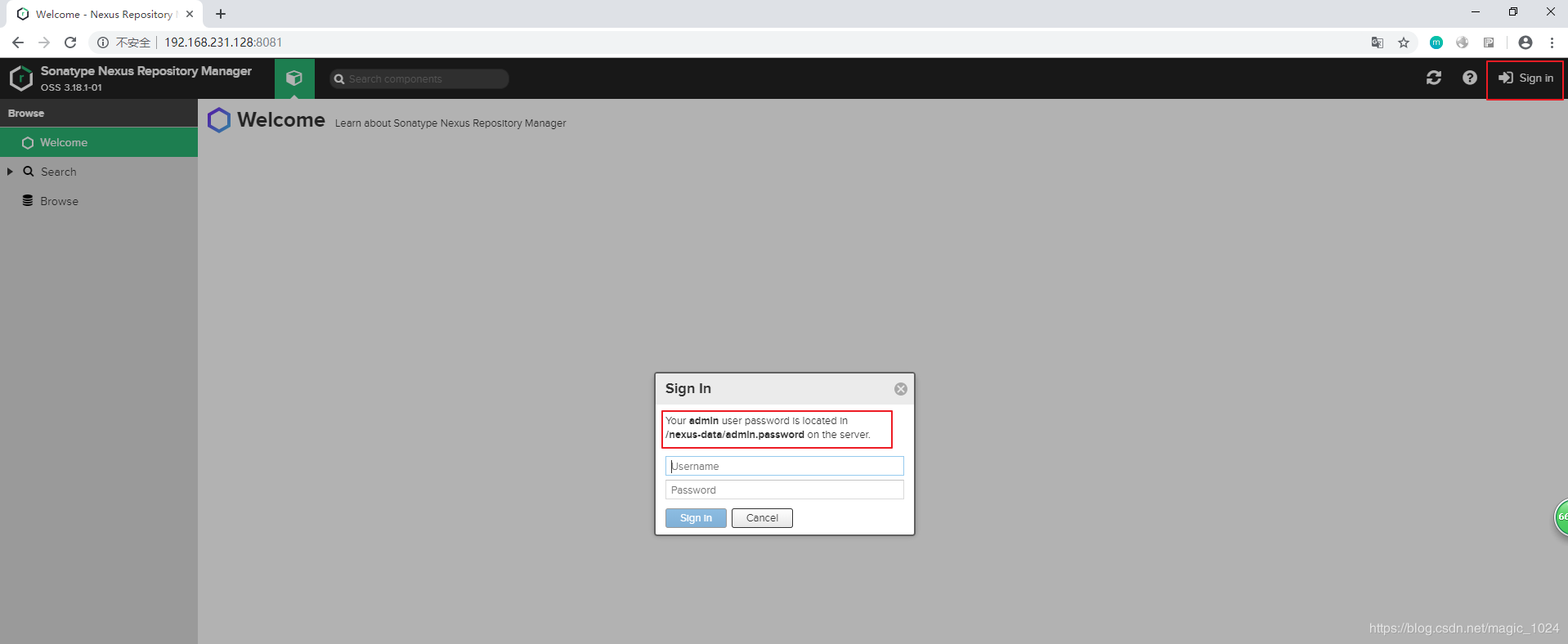Screen dimensions: 1568x644
Task: Click the Username input field
Action: (785, 466)
